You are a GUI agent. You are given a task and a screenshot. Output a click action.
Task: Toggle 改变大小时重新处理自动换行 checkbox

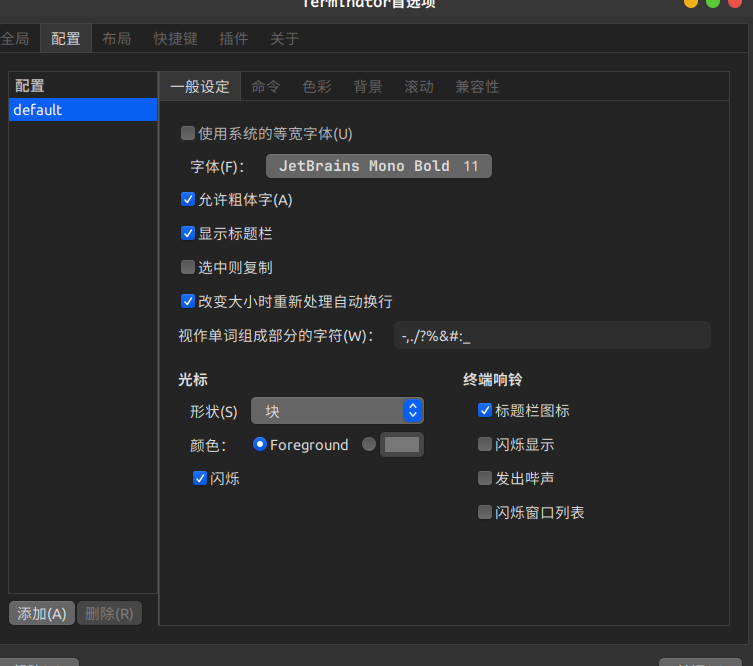pyautogui.click(x=188, y=301)
